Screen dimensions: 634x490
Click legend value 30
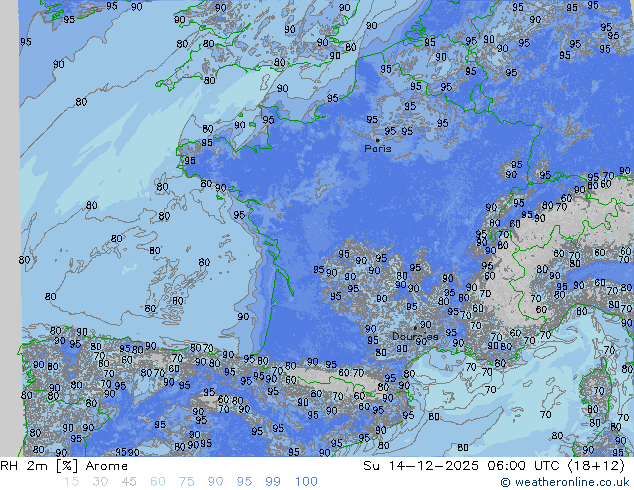[100, 482]
